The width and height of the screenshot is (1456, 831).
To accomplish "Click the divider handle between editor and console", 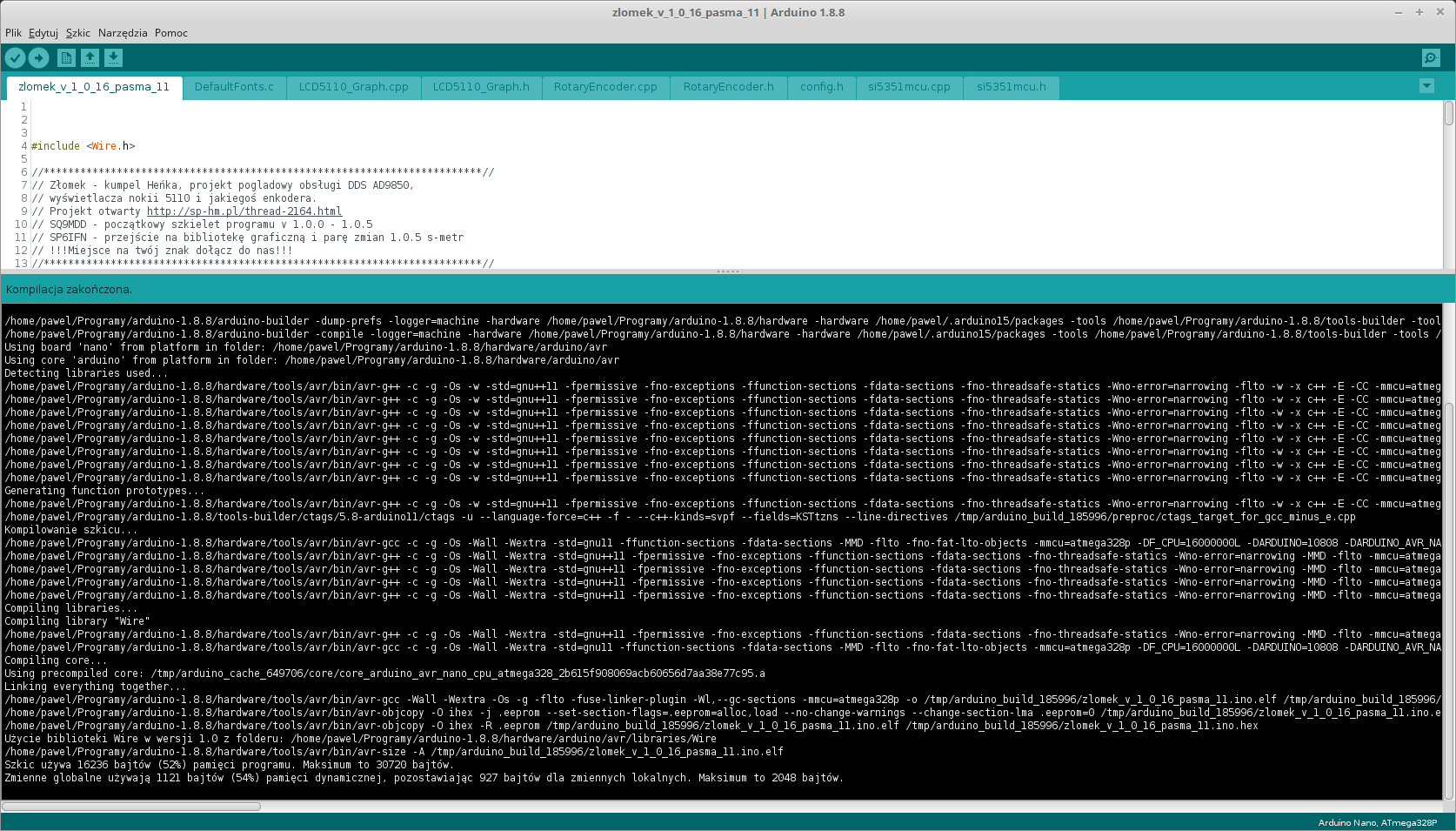I will (728, 271).
